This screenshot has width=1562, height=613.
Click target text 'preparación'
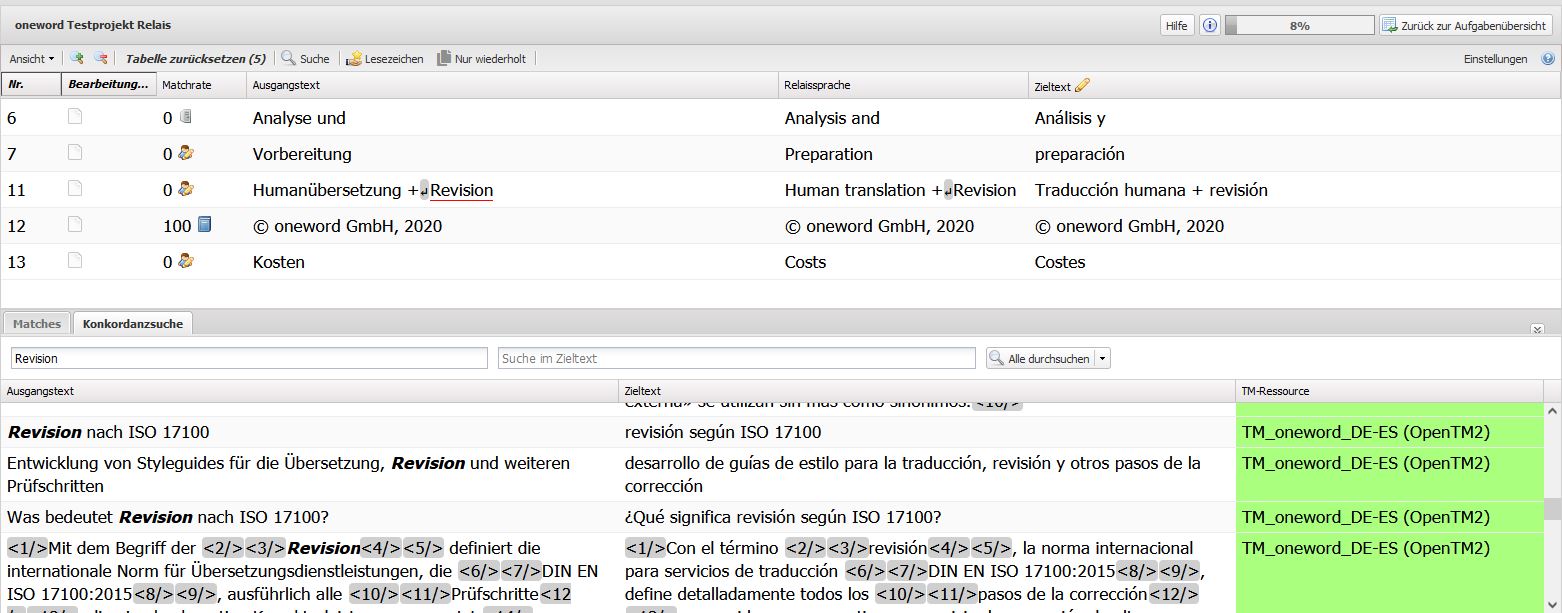(1080, 154)
